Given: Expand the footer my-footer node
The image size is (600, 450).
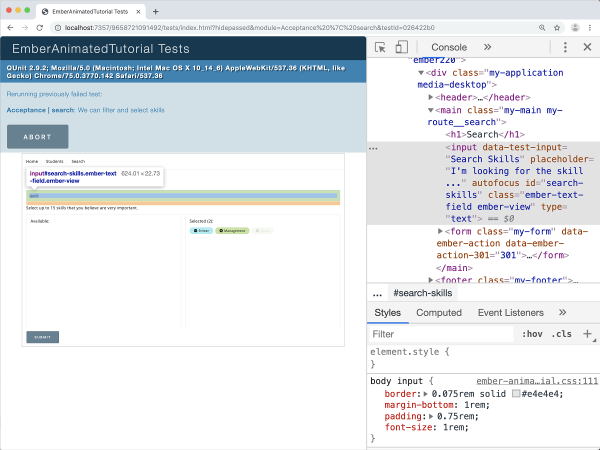Looking at the screenshot, I should click(x=430, y=280).
